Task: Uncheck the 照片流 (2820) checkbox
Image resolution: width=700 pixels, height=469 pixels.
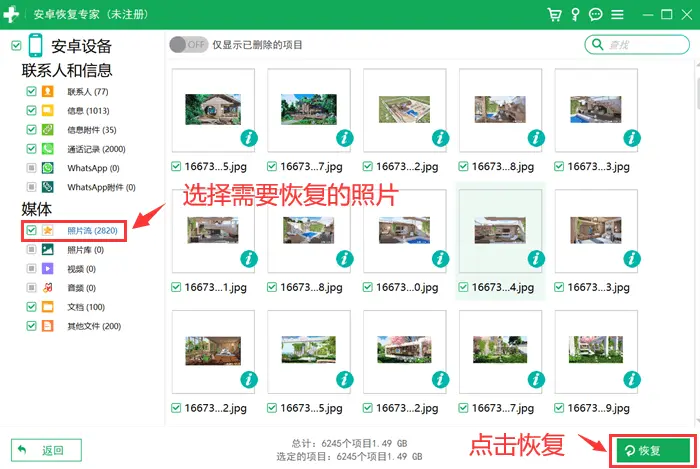Action: 31,230
